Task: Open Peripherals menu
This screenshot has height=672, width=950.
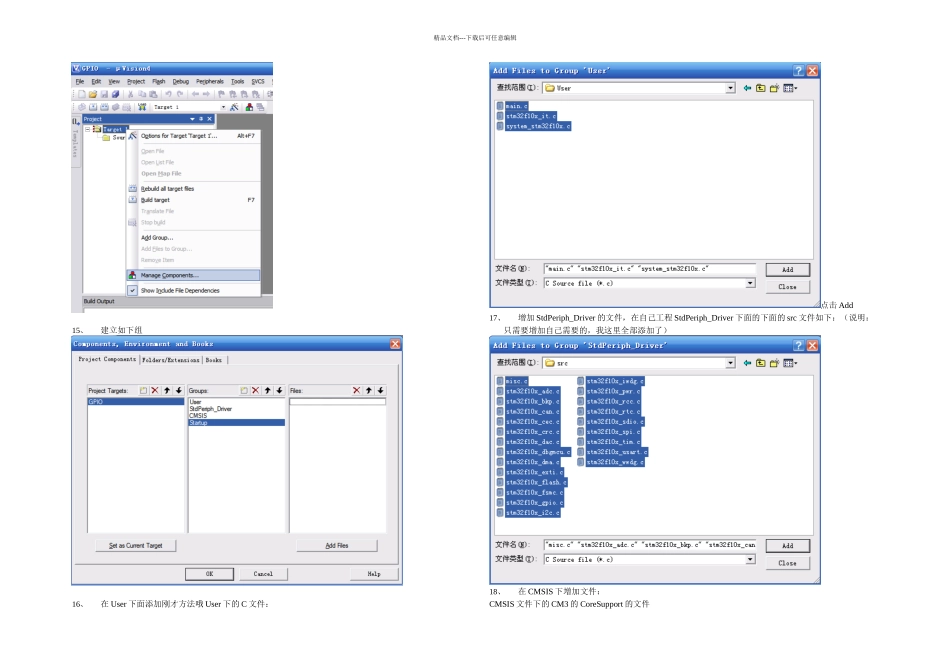Action: pos(210,81)
